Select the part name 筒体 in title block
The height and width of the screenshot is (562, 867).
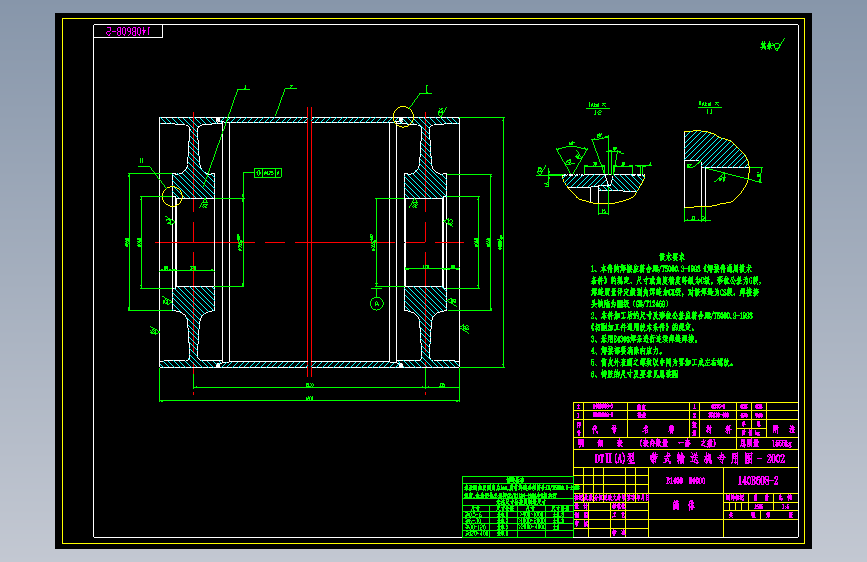pos(684,506)
